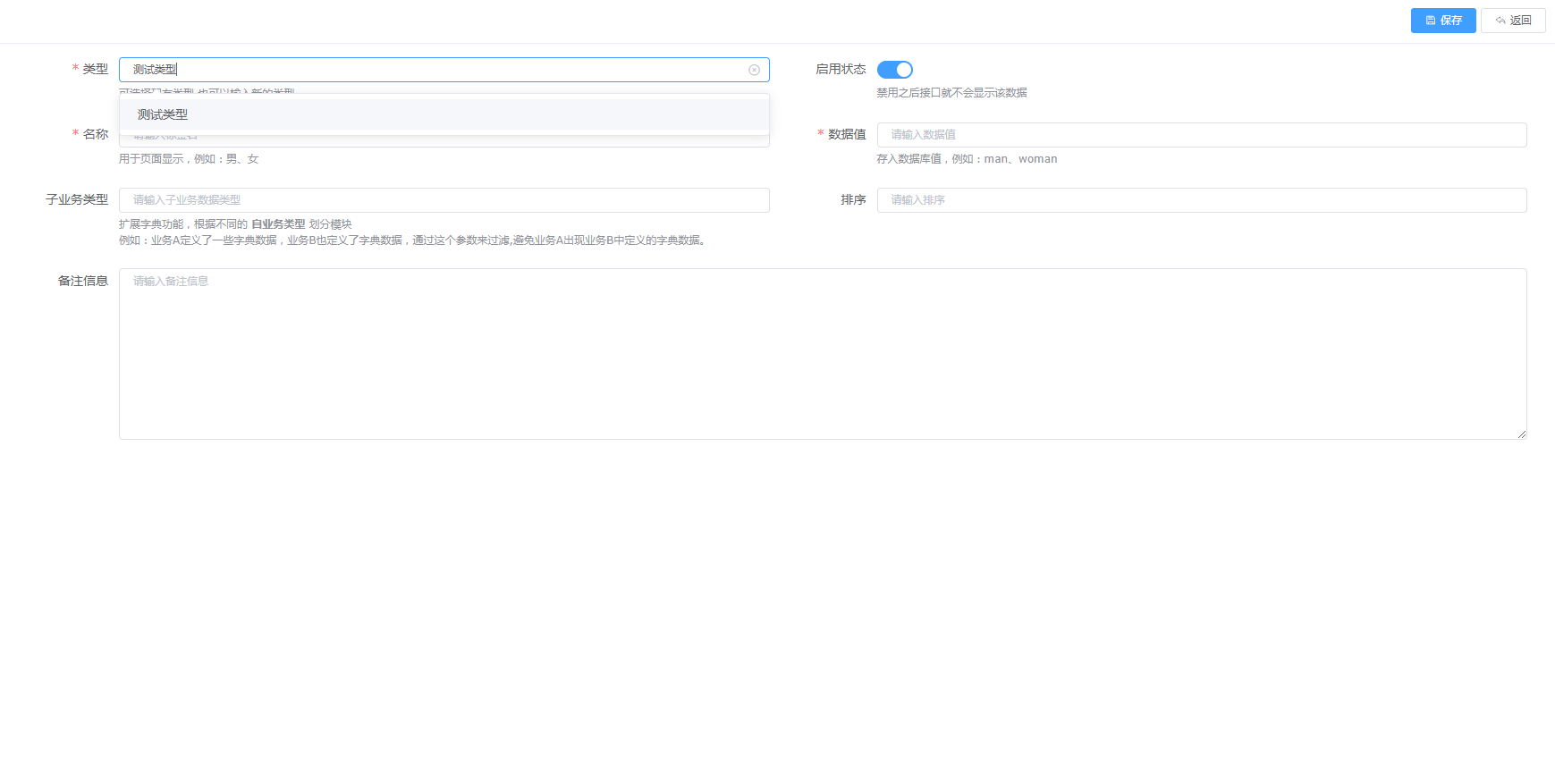Select 测试类型 from the suggestion dropdown
The image size is (1555, 784).
(163, 114)
